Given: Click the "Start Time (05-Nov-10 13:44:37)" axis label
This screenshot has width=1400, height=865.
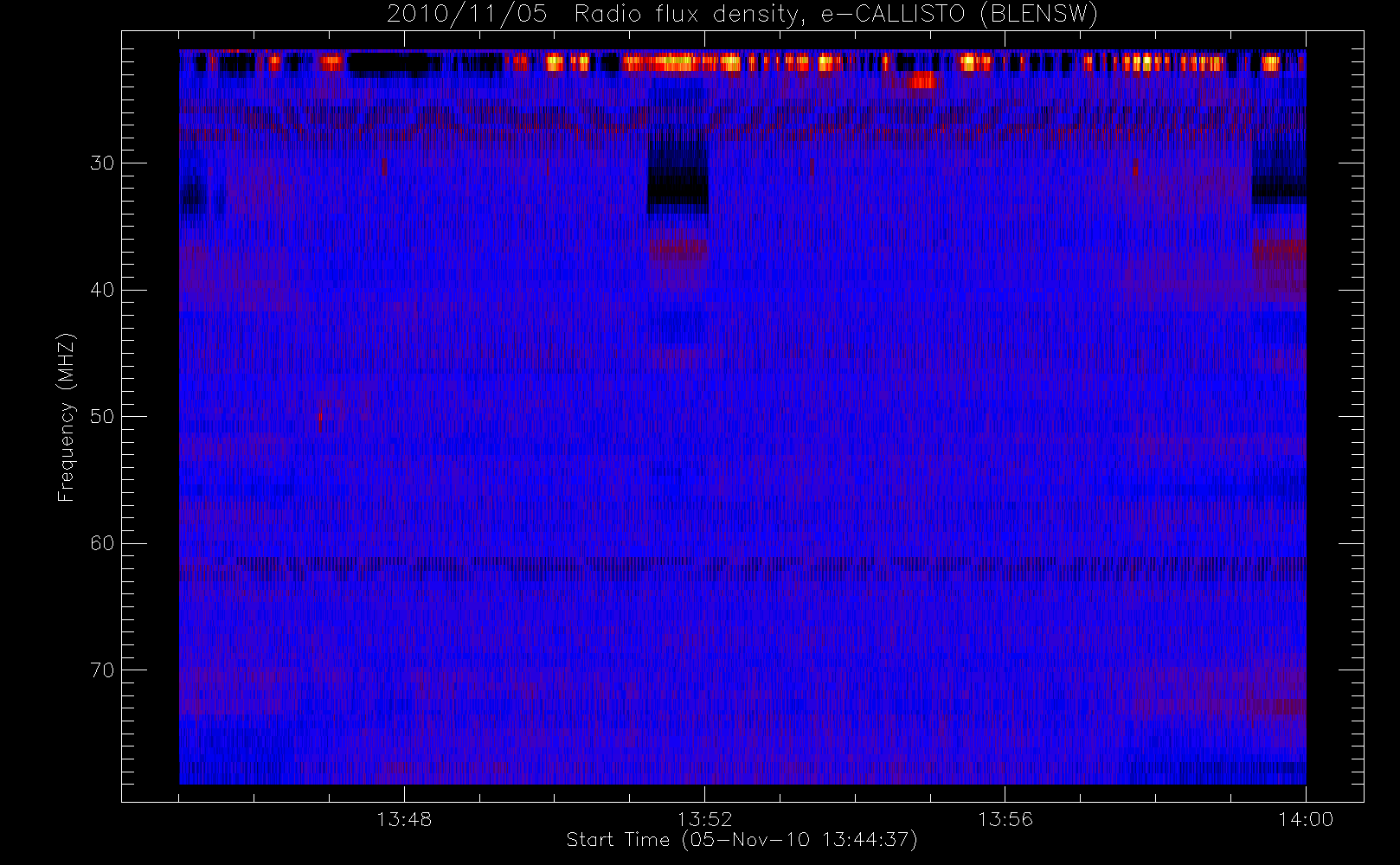Looking at the screenshot, I should coord(742,840).
